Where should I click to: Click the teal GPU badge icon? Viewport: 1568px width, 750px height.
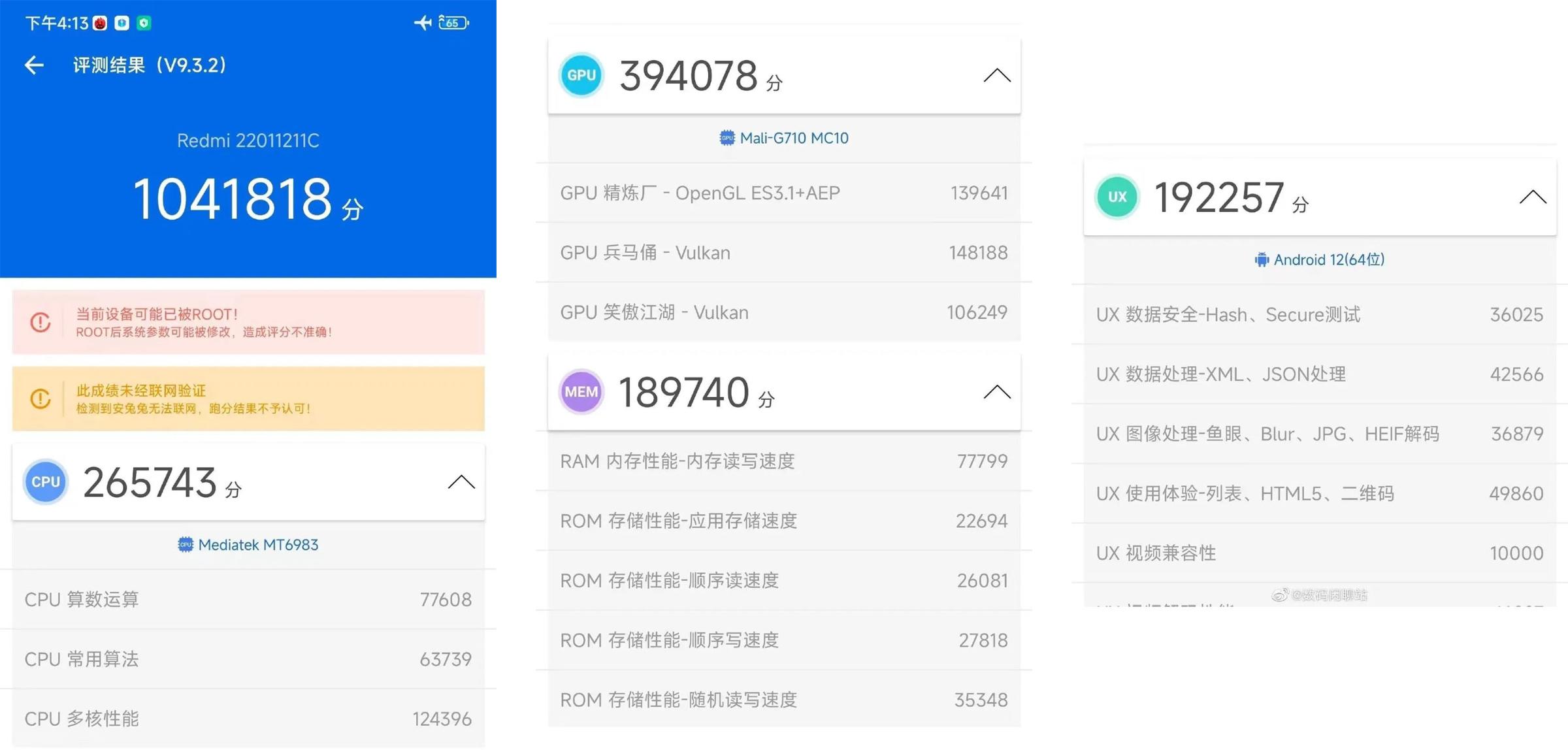[x=581, y=75]
